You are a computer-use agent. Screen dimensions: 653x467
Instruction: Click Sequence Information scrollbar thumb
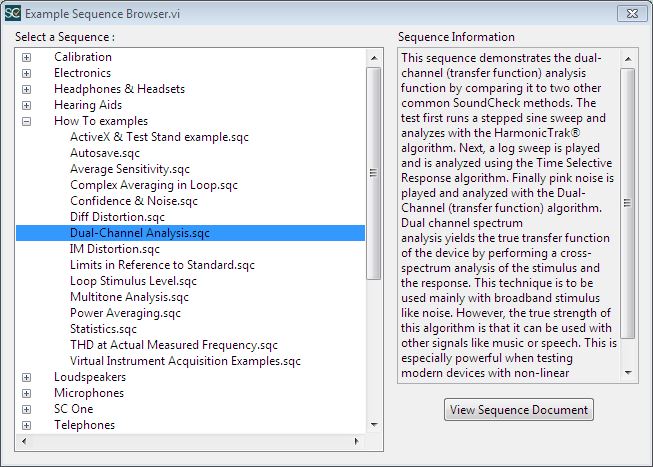coord(628,203)
